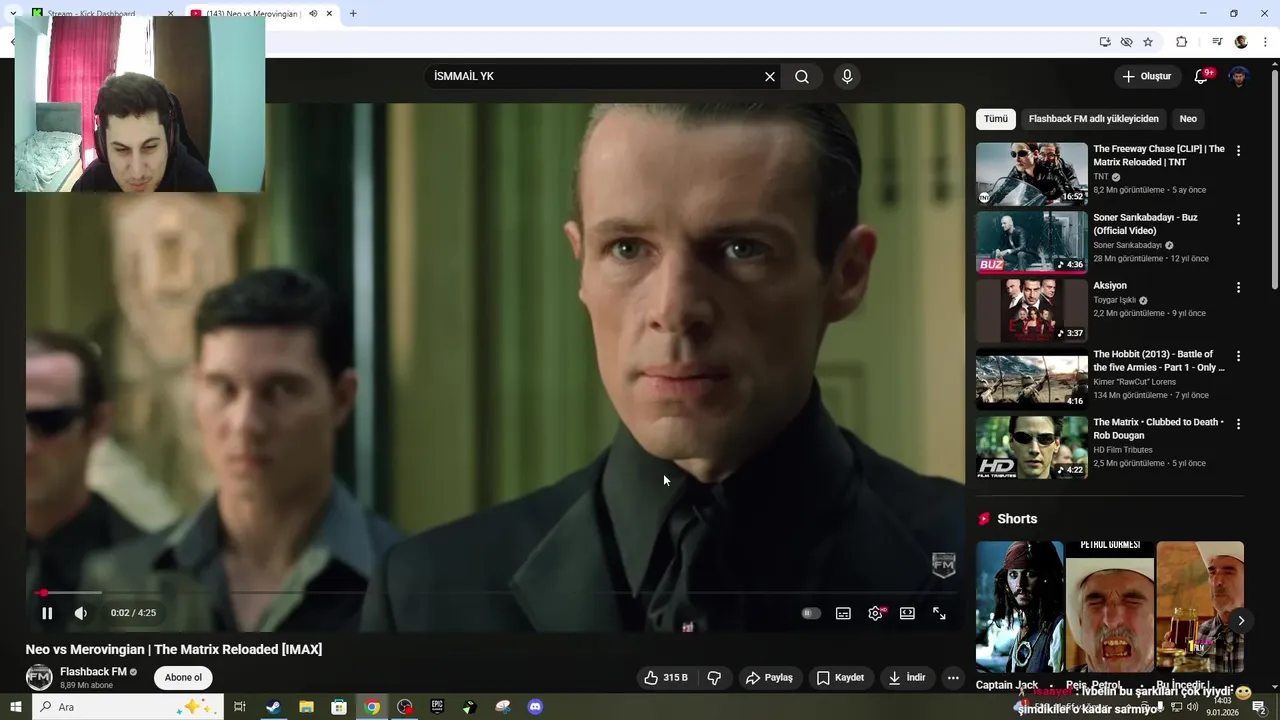The width and height of the screenshot is (1280, 720).
Task: Open The Freeway Chase video thumbnail
Action: (1032, 174)
